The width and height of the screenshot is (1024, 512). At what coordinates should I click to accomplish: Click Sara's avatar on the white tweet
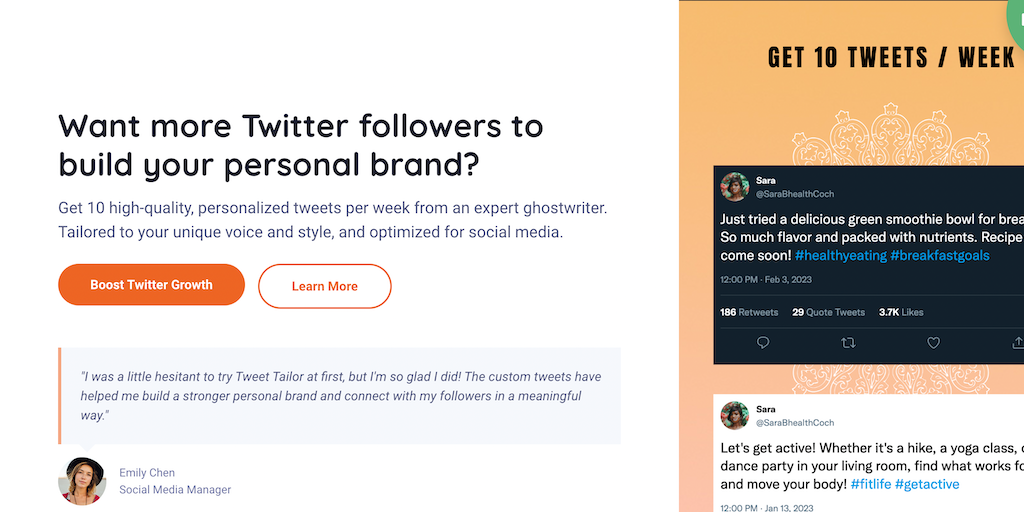click(x=735, y=416)
